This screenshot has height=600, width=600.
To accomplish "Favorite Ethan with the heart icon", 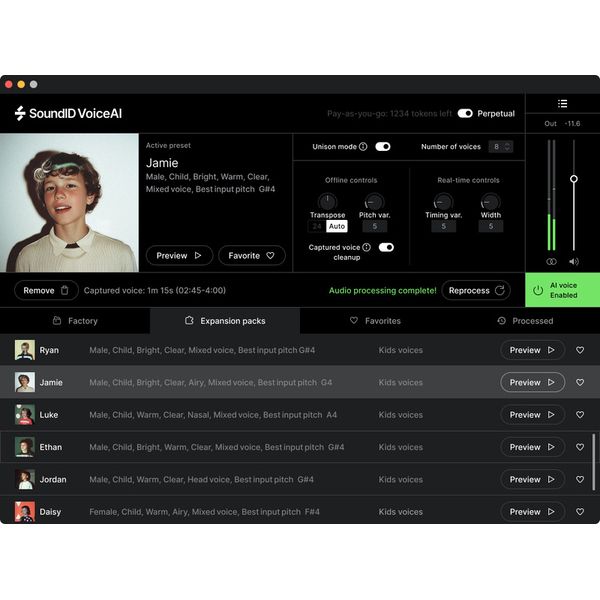I will click(x=580, y=447).
